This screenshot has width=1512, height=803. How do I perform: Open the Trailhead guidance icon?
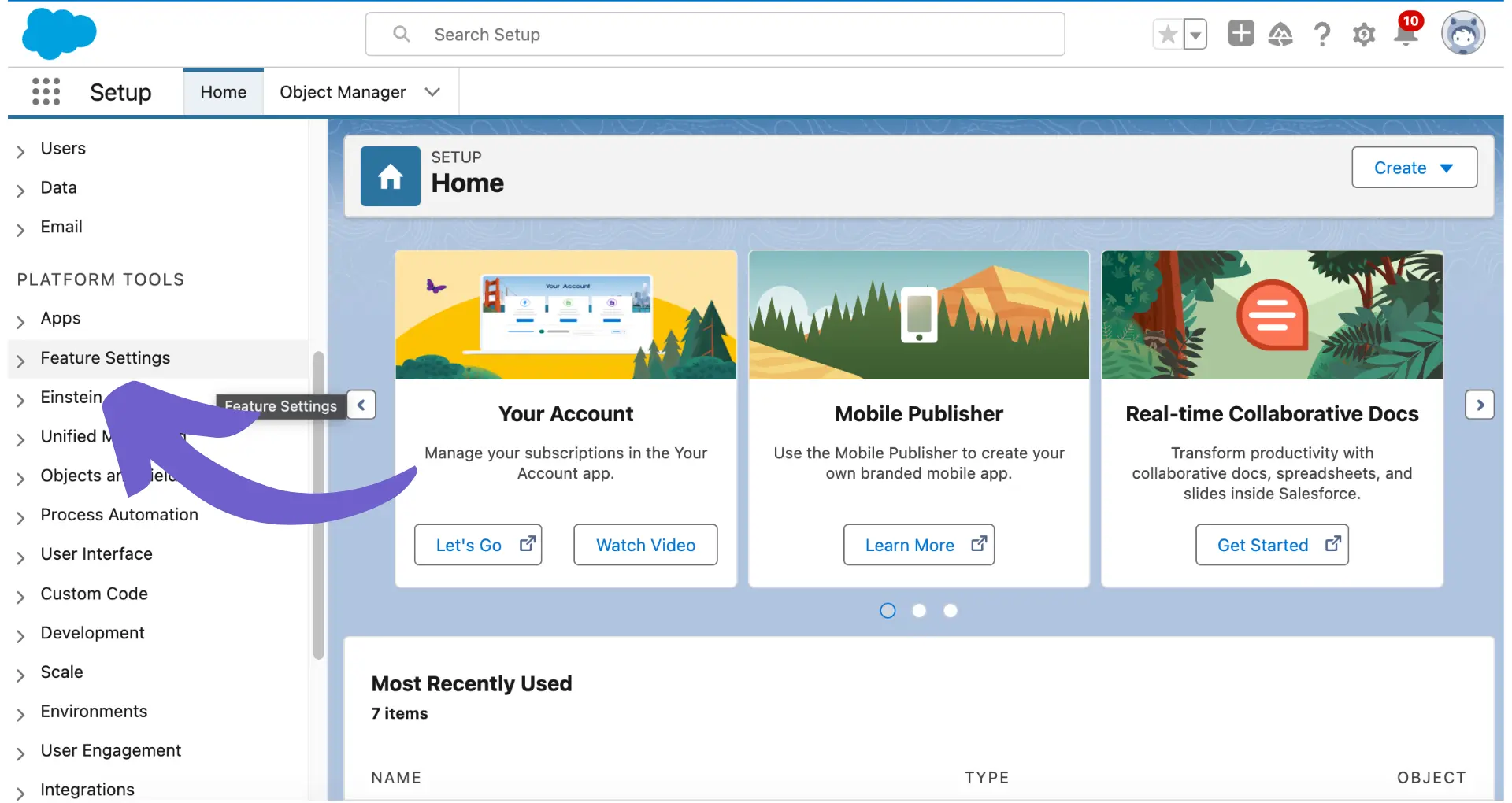click(1280, 34)
